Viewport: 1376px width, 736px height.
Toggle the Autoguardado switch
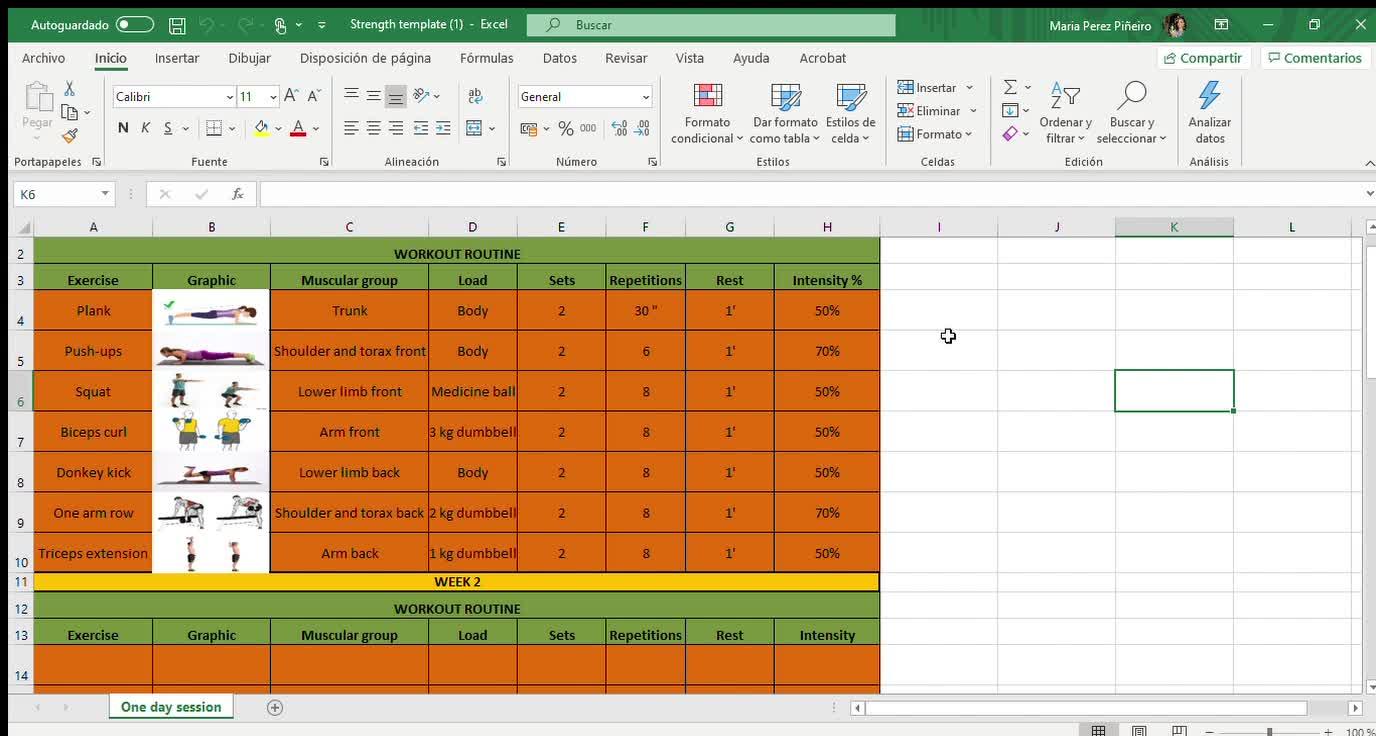point(135,25)
